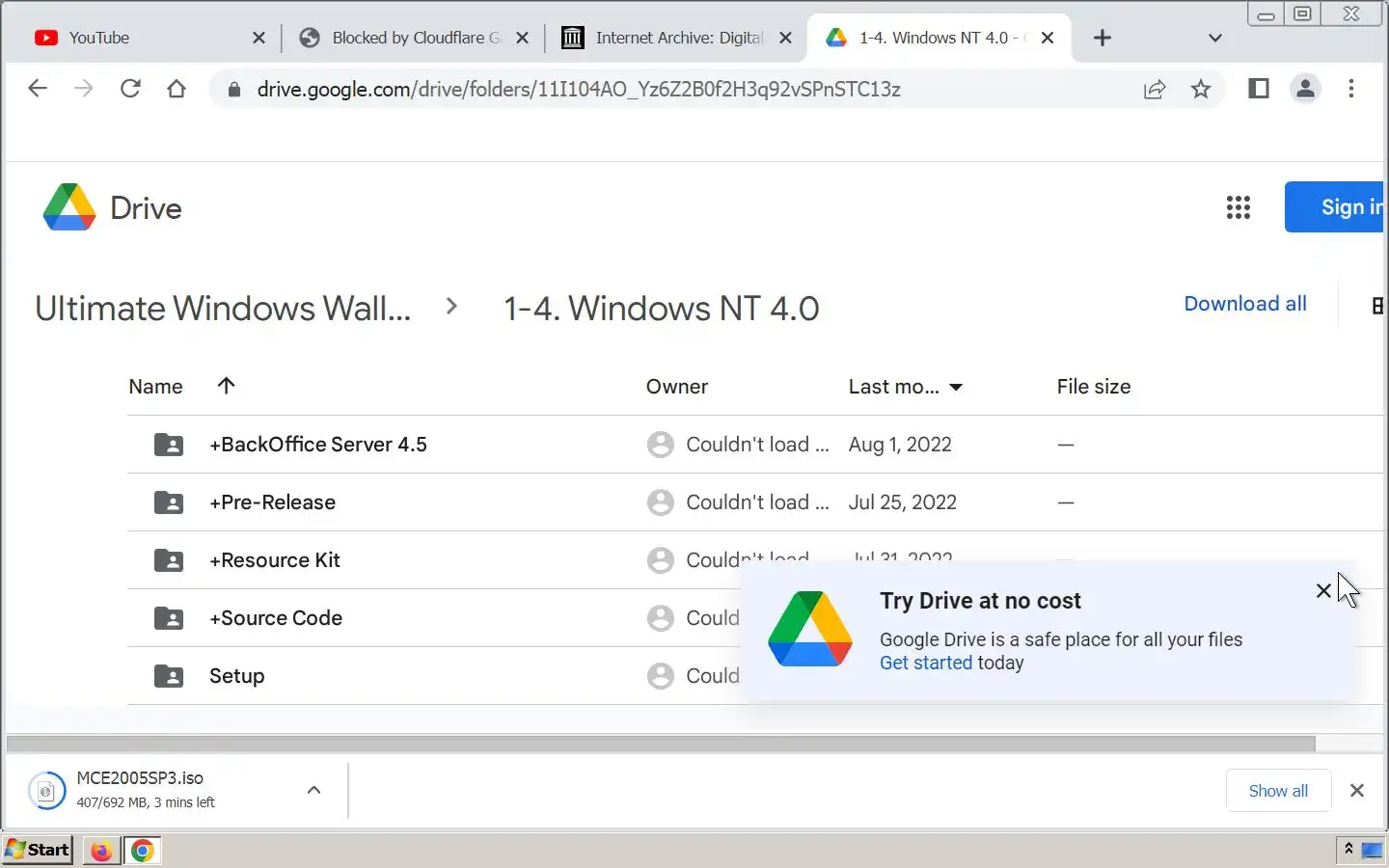Click the +Source Code folder icon

[x=169, y=618]
